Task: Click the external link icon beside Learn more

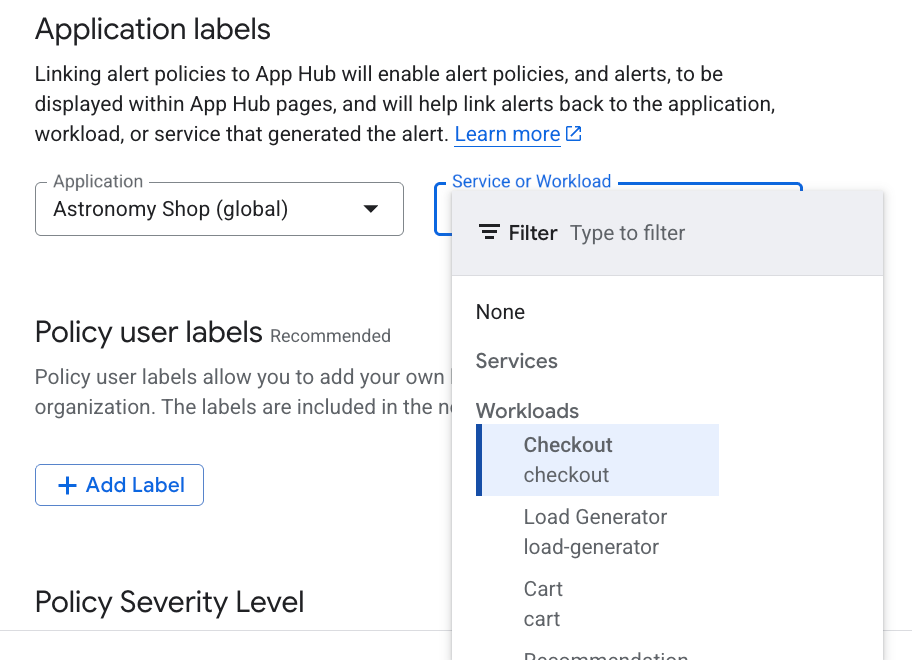Action: tap(572, 133)
